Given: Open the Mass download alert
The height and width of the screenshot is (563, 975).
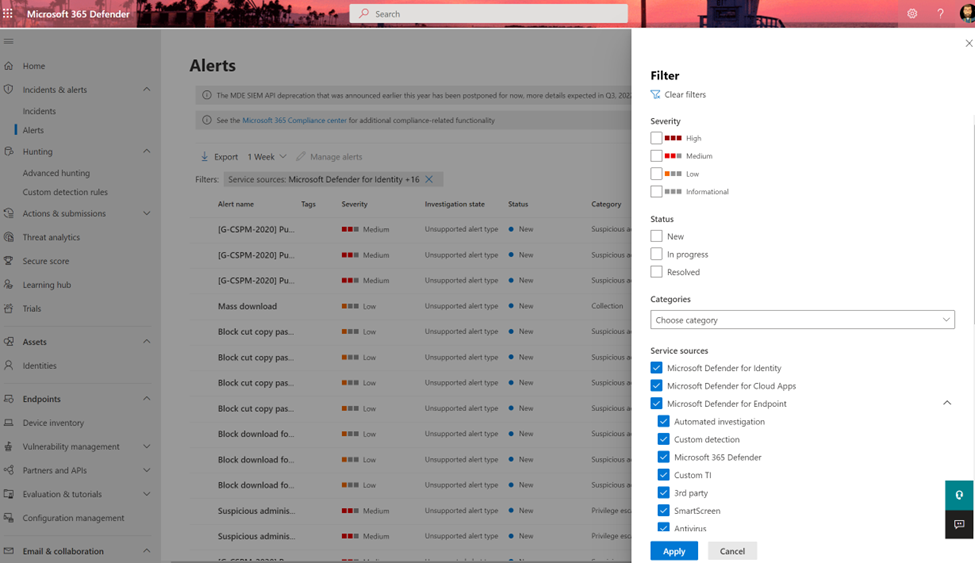Looking at the screenshot, I should tap(247, 306).
